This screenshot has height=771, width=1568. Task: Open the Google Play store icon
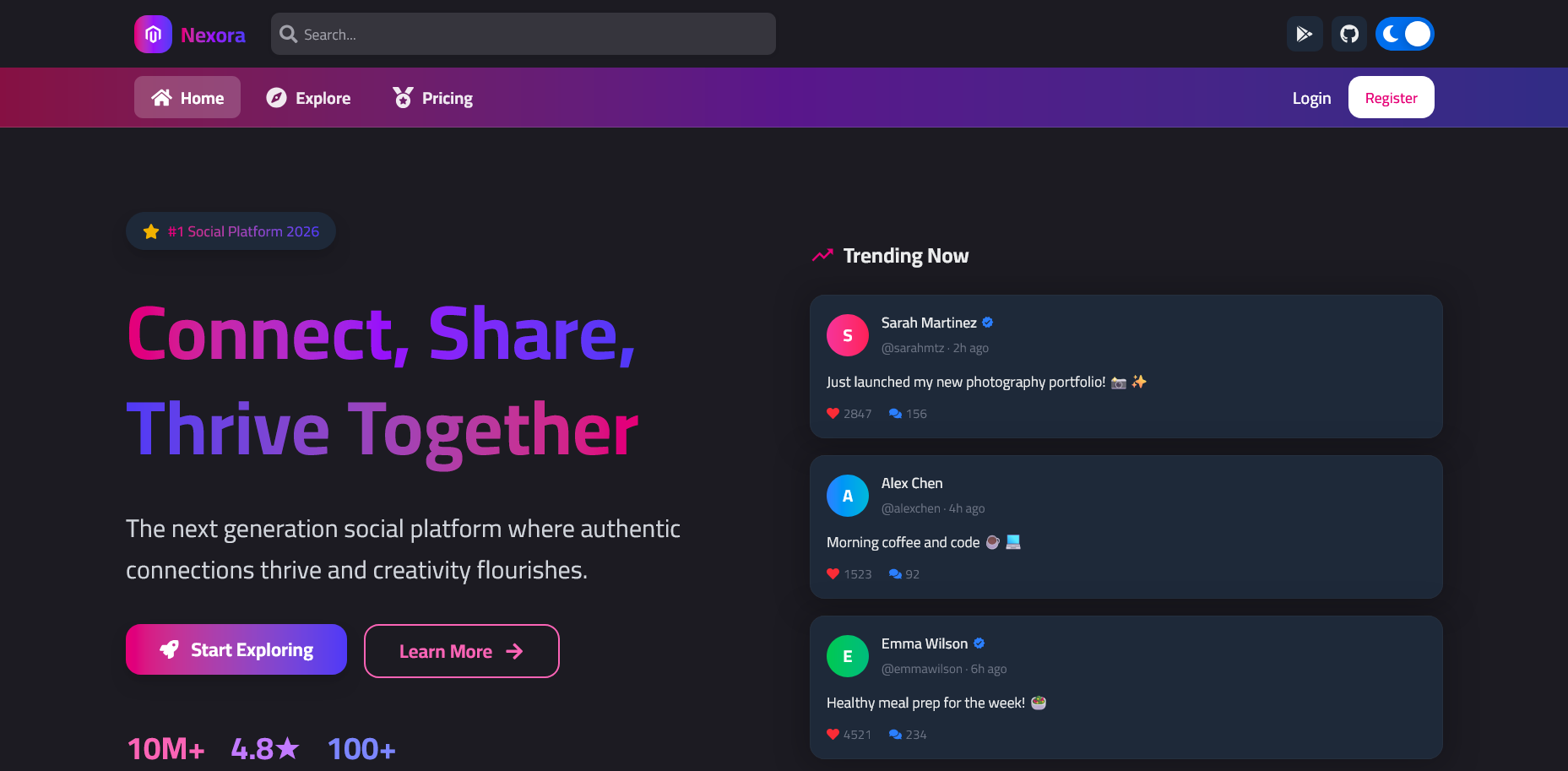point(1305,34)
